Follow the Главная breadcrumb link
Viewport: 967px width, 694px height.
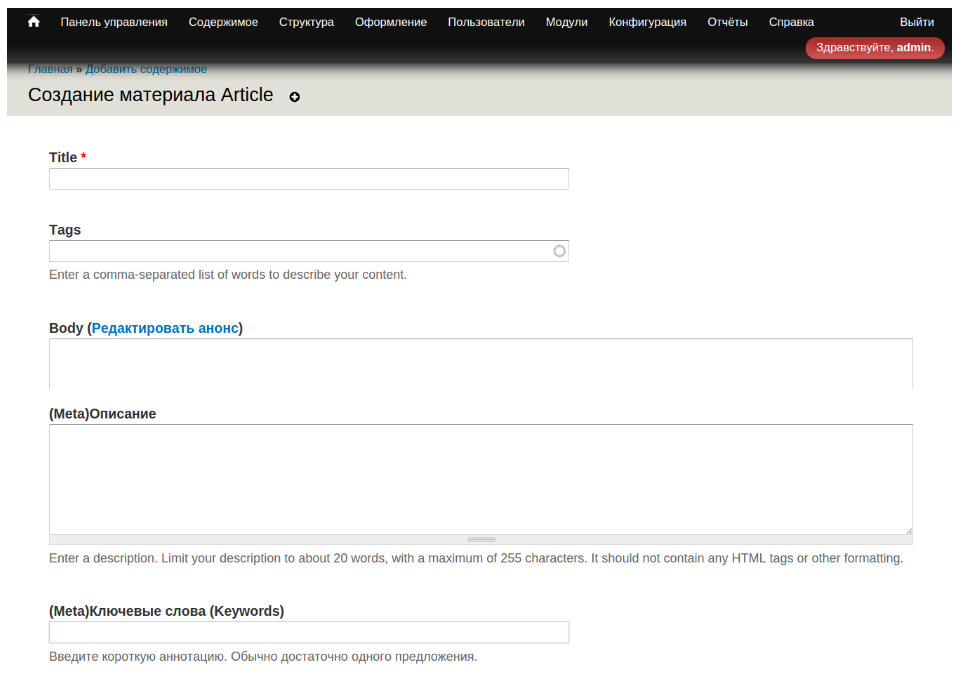(50, 69)
